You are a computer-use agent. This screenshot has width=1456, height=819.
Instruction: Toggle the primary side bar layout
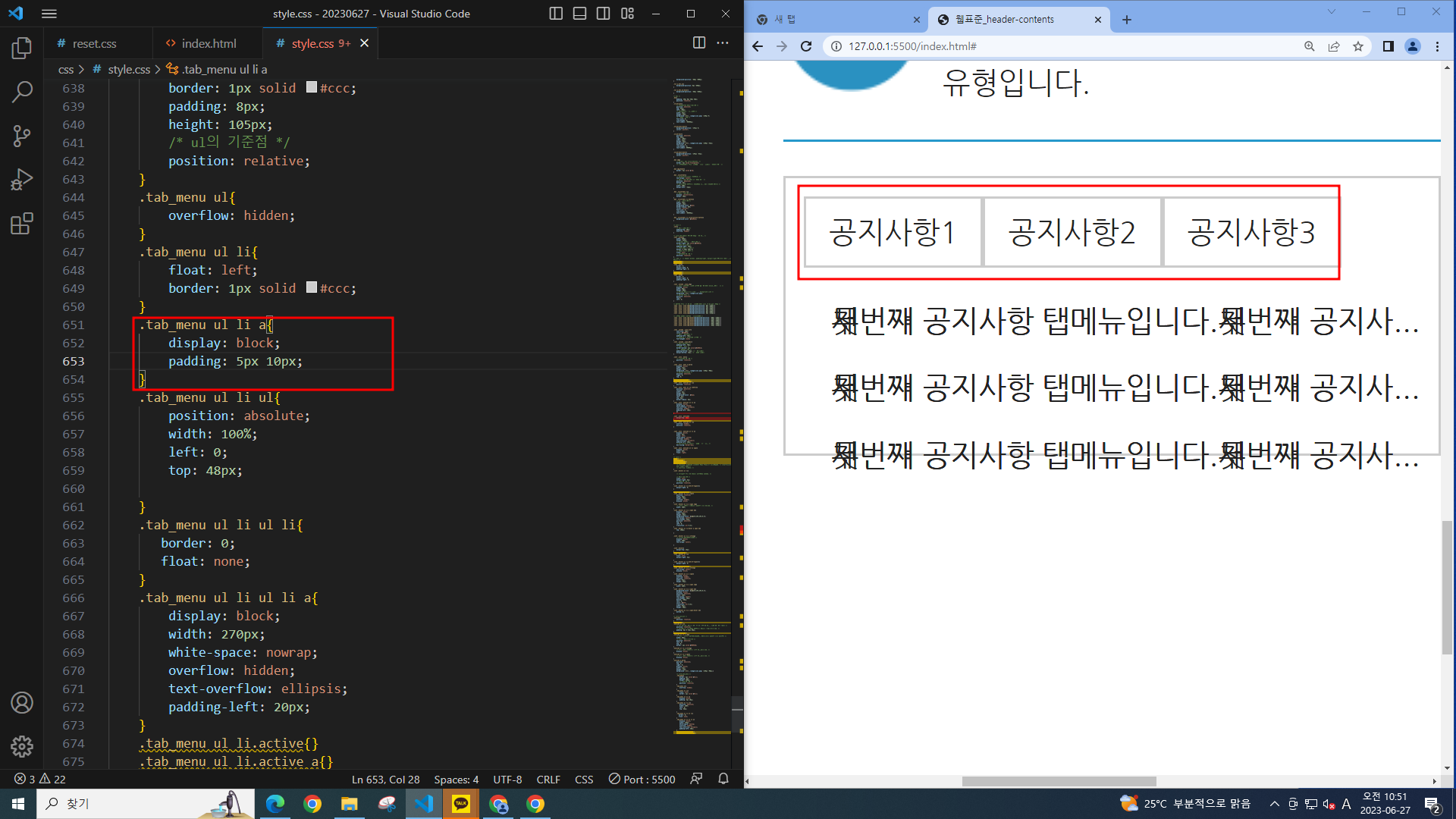click(x=556, y=14)
